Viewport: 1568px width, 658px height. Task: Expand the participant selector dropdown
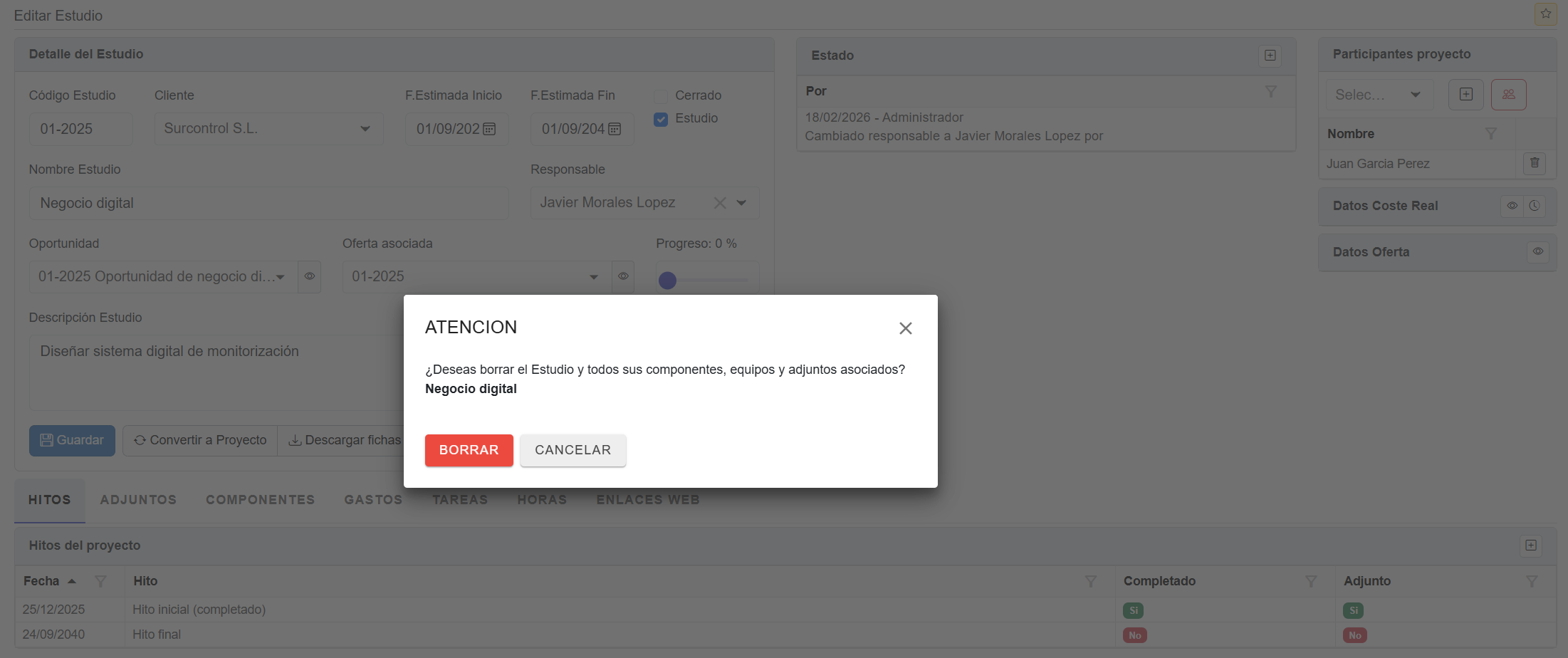(1415, 95)
